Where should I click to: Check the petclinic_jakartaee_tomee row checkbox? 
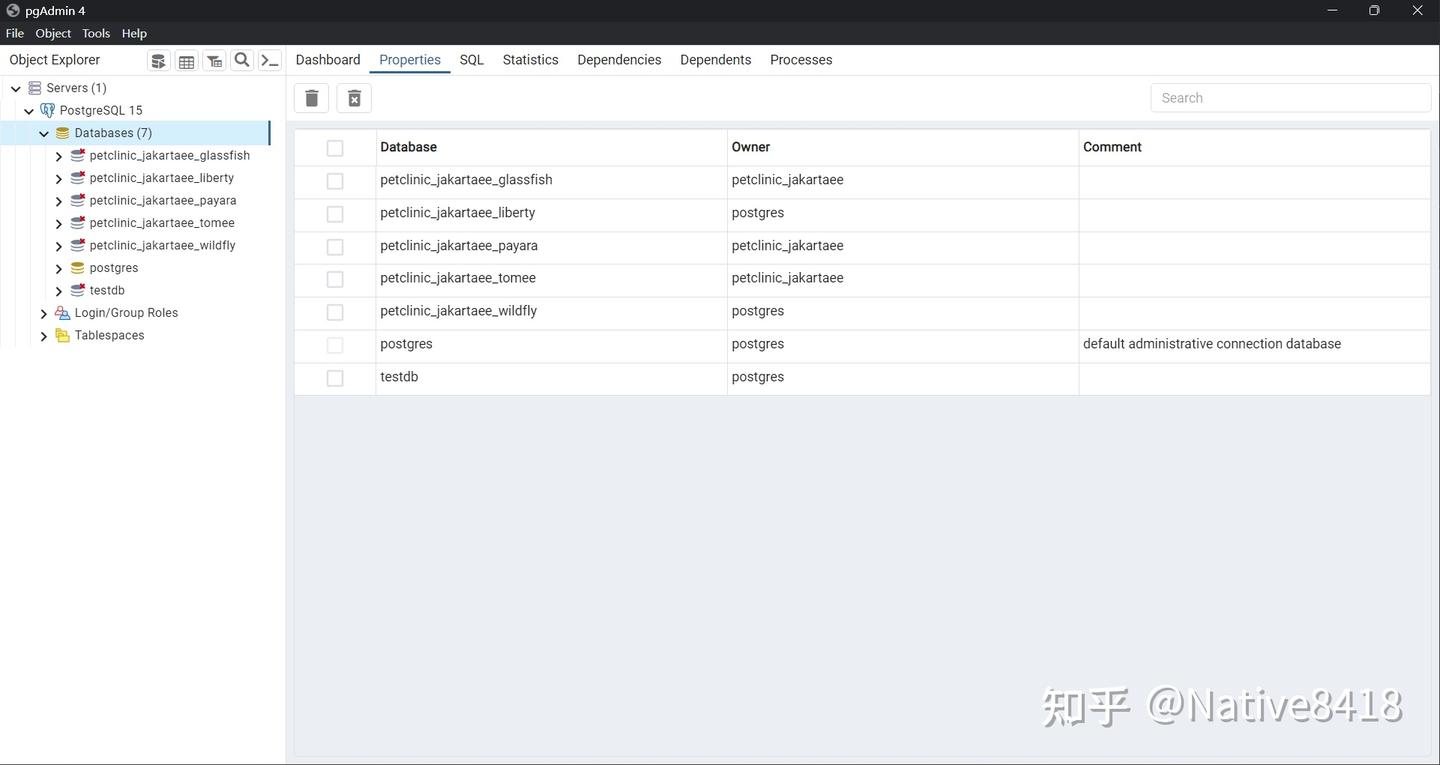coord(335,279)
